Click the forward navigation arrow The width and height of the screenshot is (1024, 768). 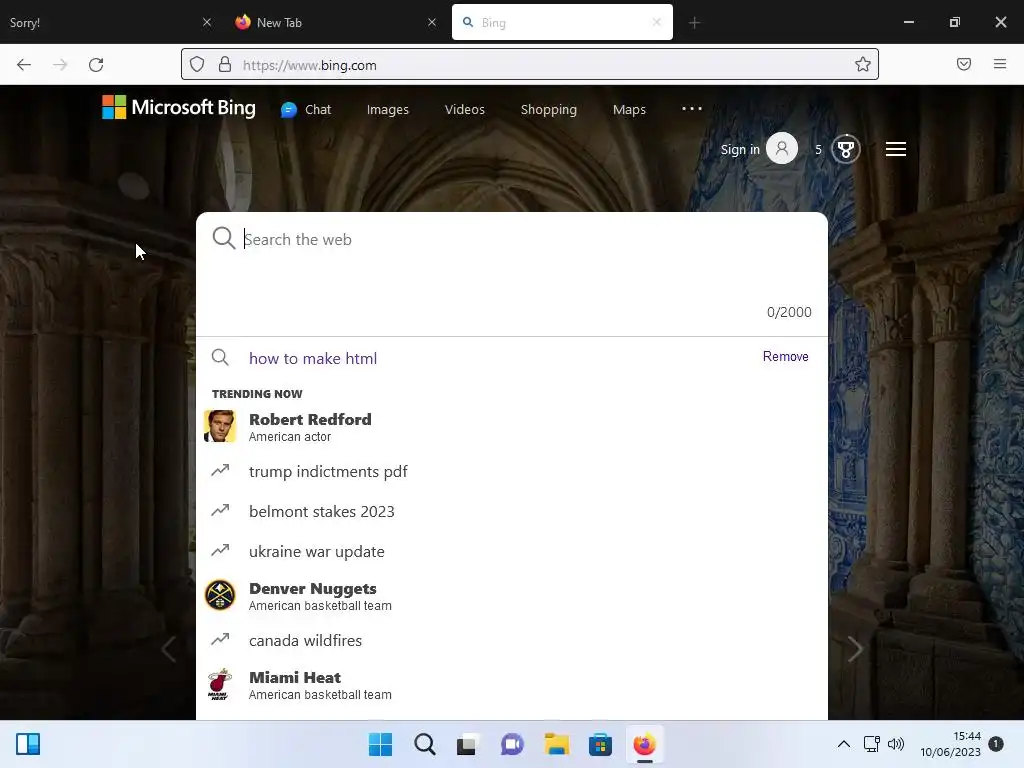pyautogui.click(x=60, y=65)
